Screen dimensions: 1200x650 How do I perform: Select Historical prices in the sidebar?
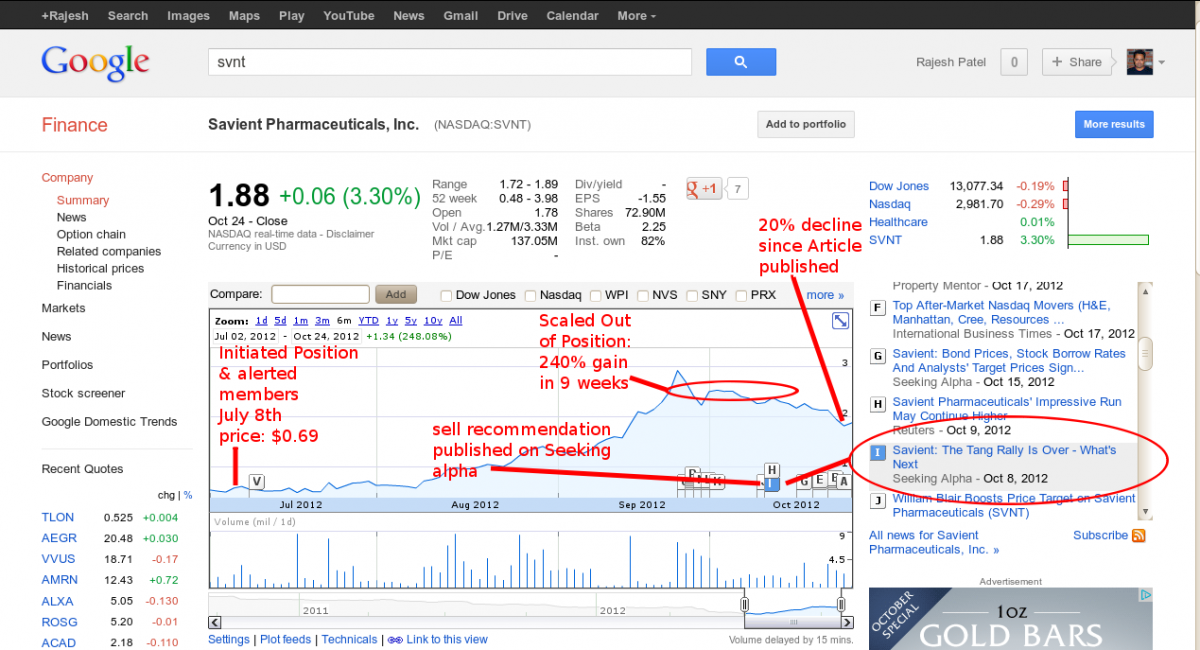coord(100,268)
